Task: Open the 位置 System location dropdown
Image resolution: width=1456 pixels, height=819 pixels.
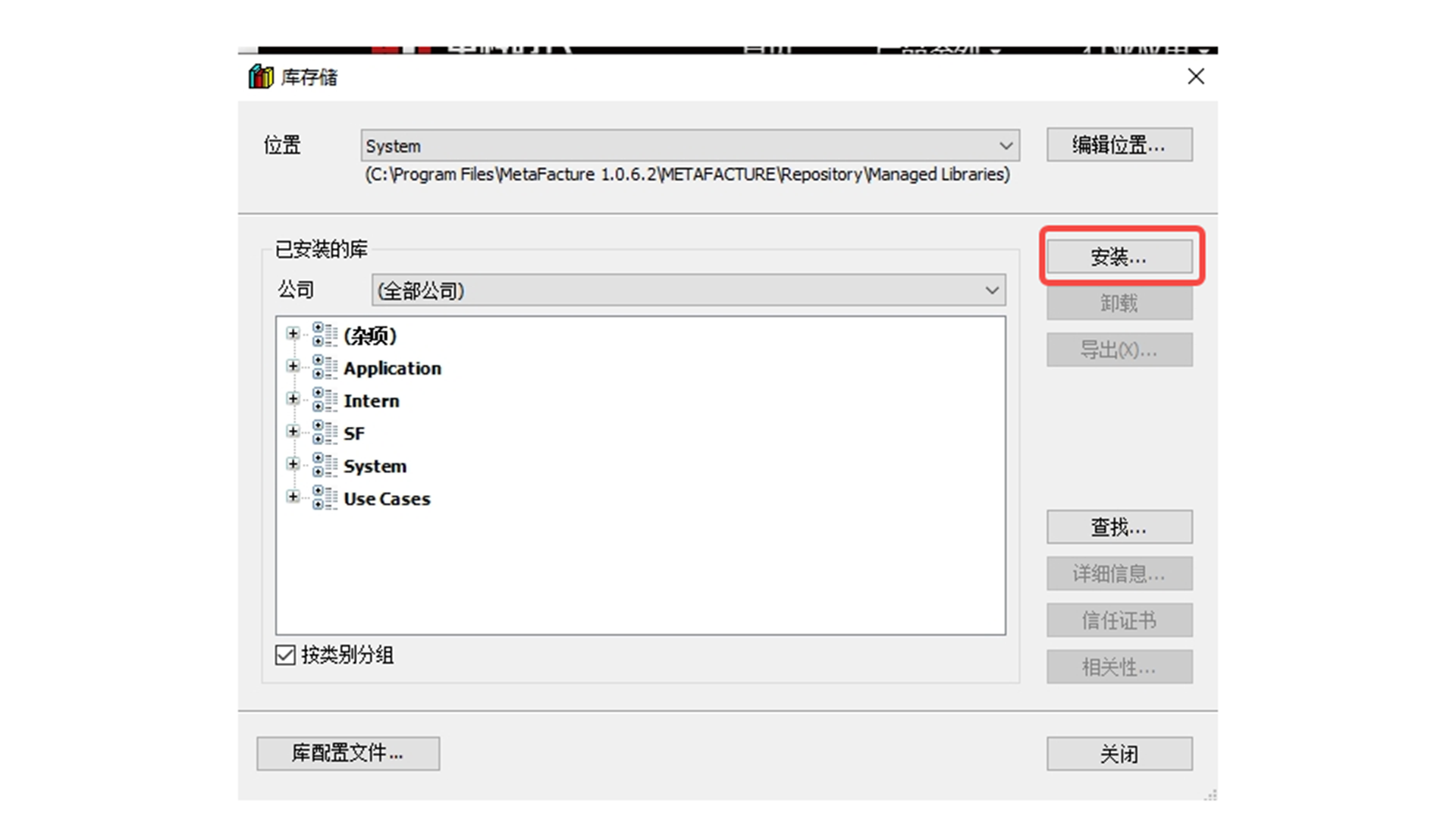Action: (x=1006, y=146)
